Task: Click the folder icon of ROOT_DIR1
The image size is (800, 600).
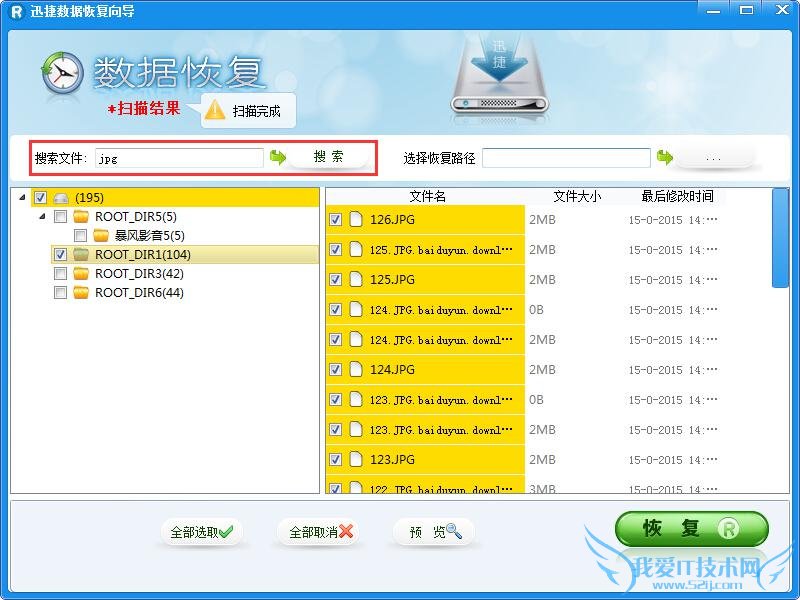Action: click(82, 254)
